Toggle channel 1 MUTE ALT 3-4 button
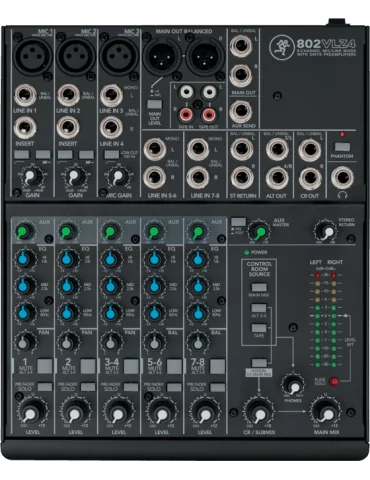This screenshot has width=370, height=480. coord(45,366)
